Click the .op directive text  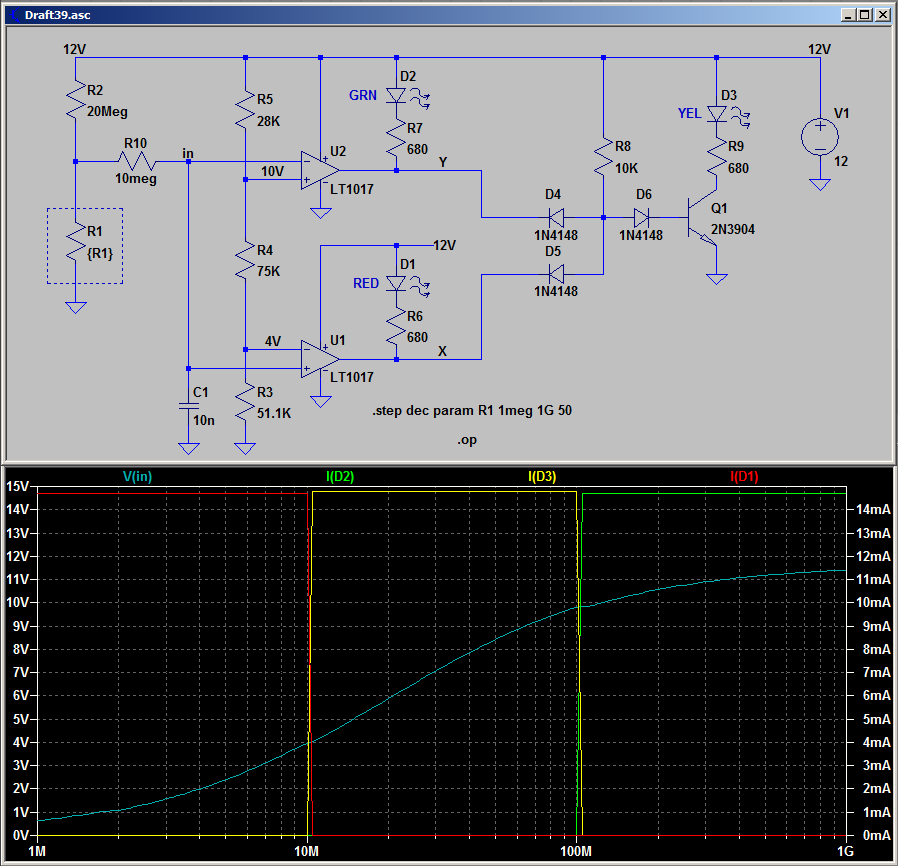click(467, 440)
